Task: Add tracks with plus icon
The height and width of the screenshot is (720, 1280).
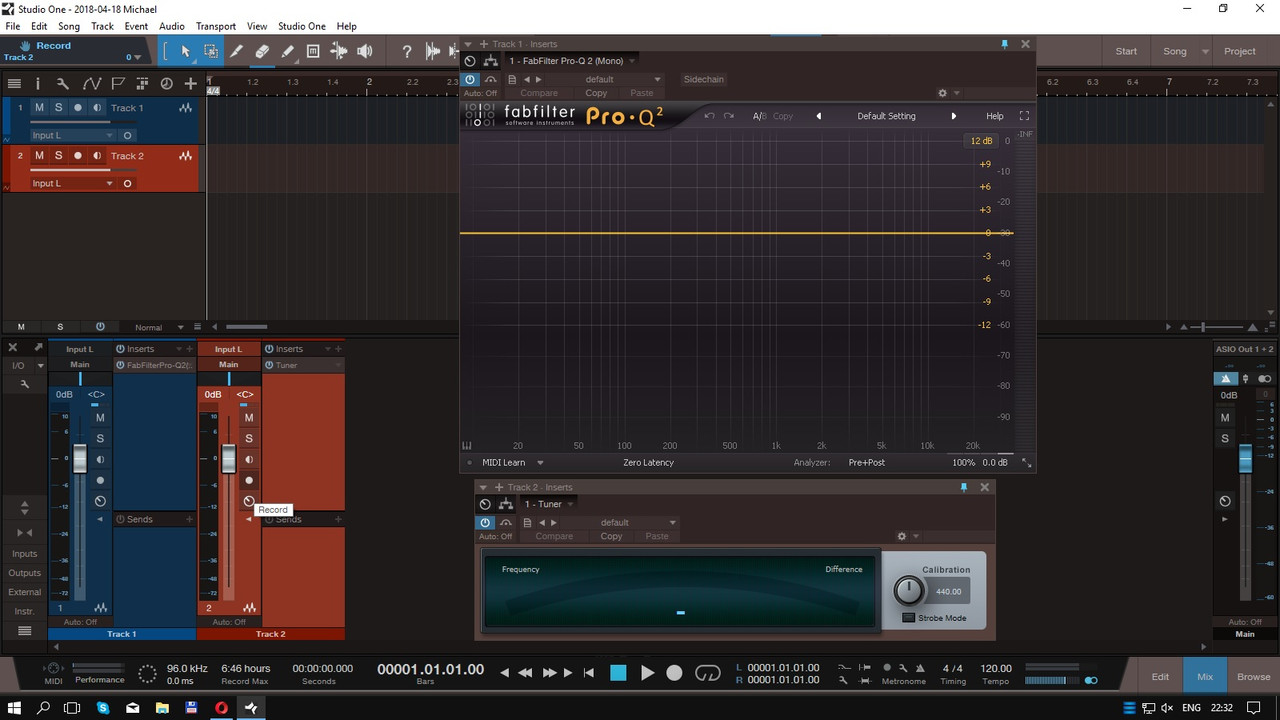Action: (x=191, y=84)
